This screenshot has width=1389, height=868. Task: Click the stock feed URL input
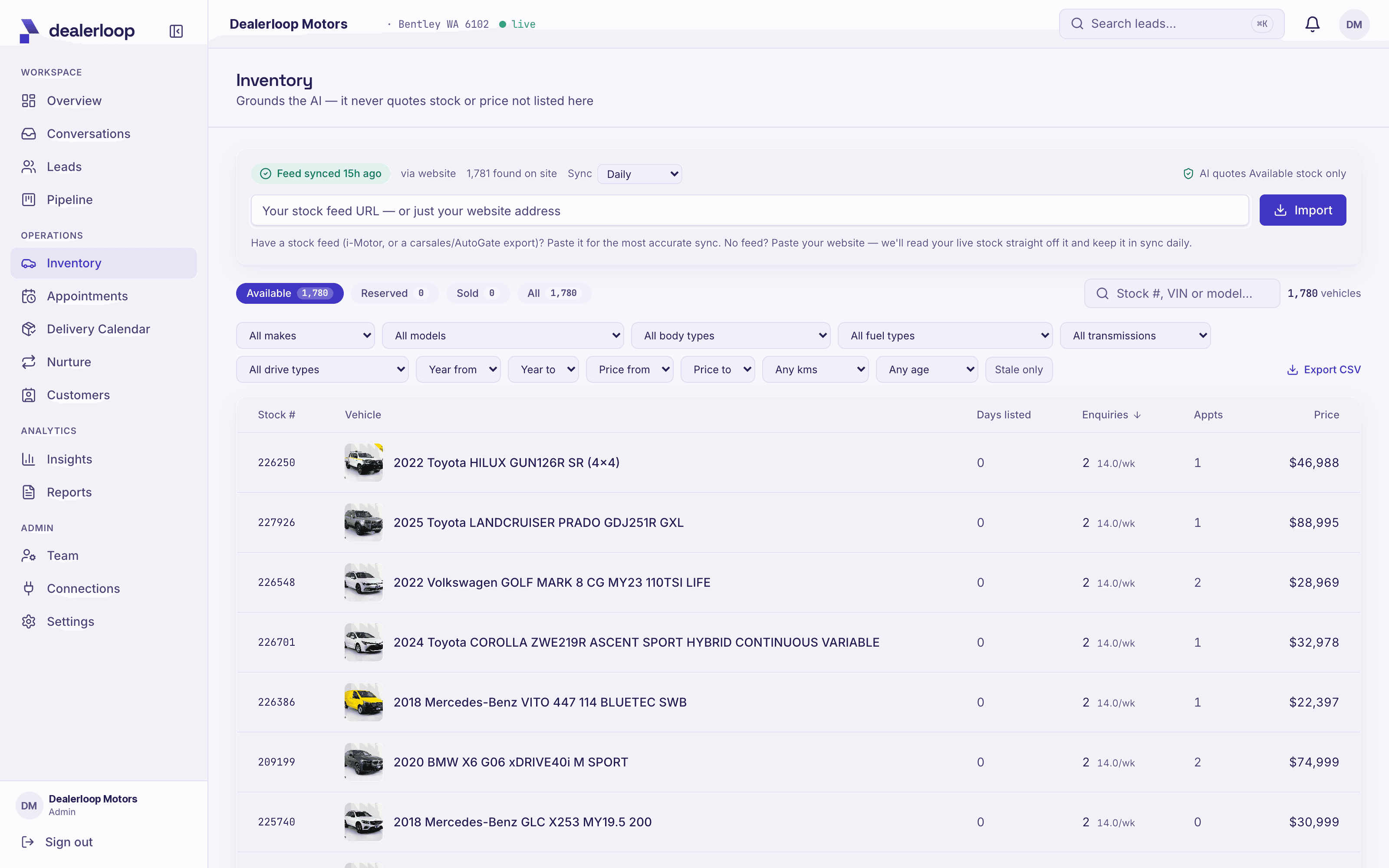[x=750, y=210]
